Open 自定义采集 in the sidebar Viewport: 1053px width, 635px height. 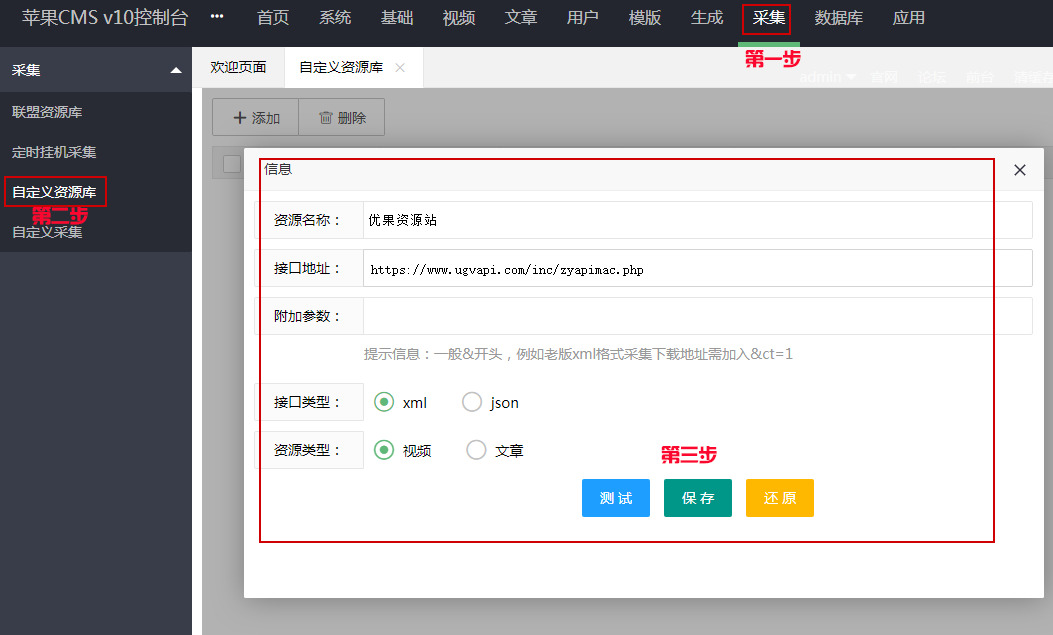(47, 232)
